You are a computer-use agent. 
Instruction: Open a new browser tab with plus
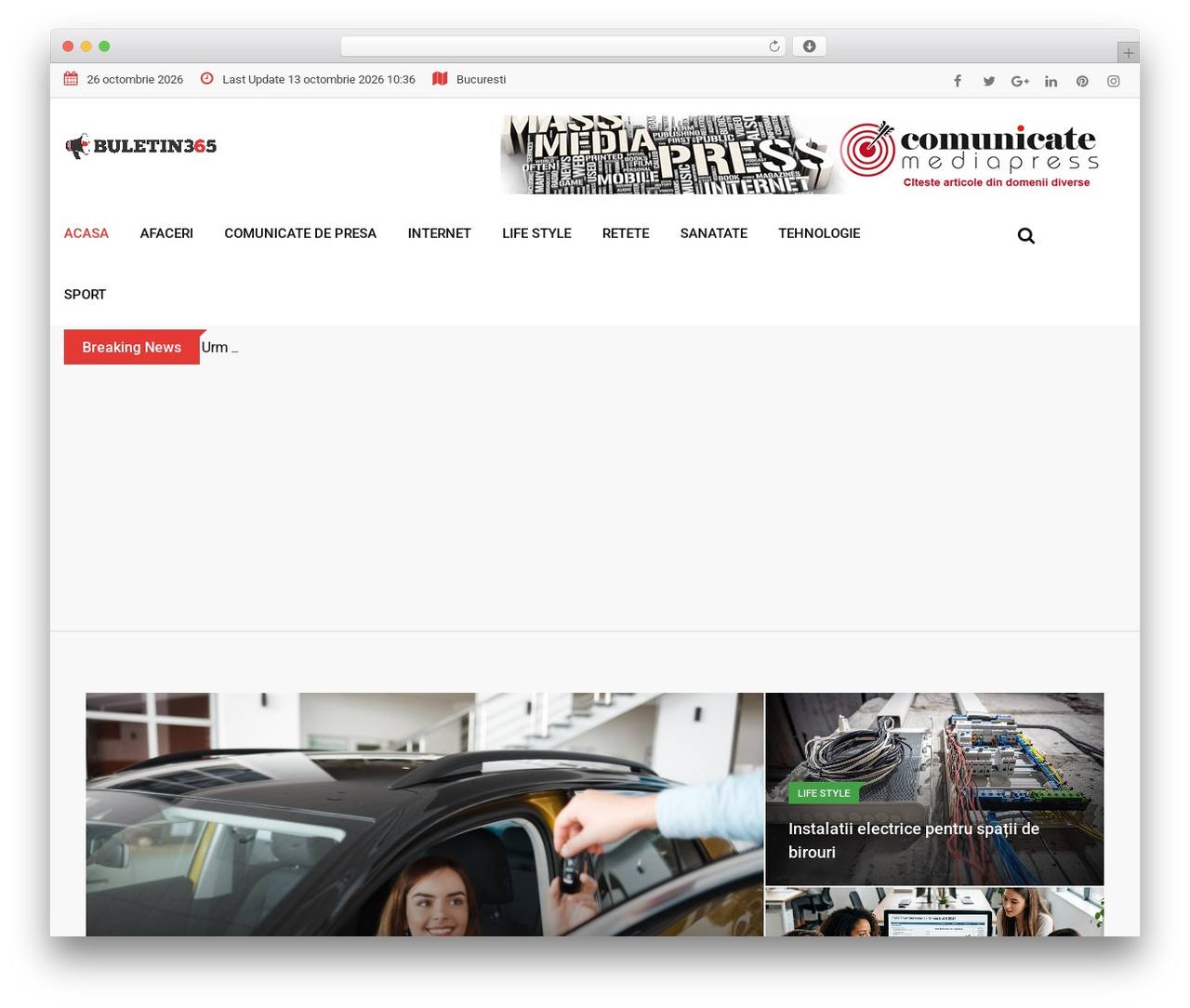pyautogui.click(x=1128, y=53)
